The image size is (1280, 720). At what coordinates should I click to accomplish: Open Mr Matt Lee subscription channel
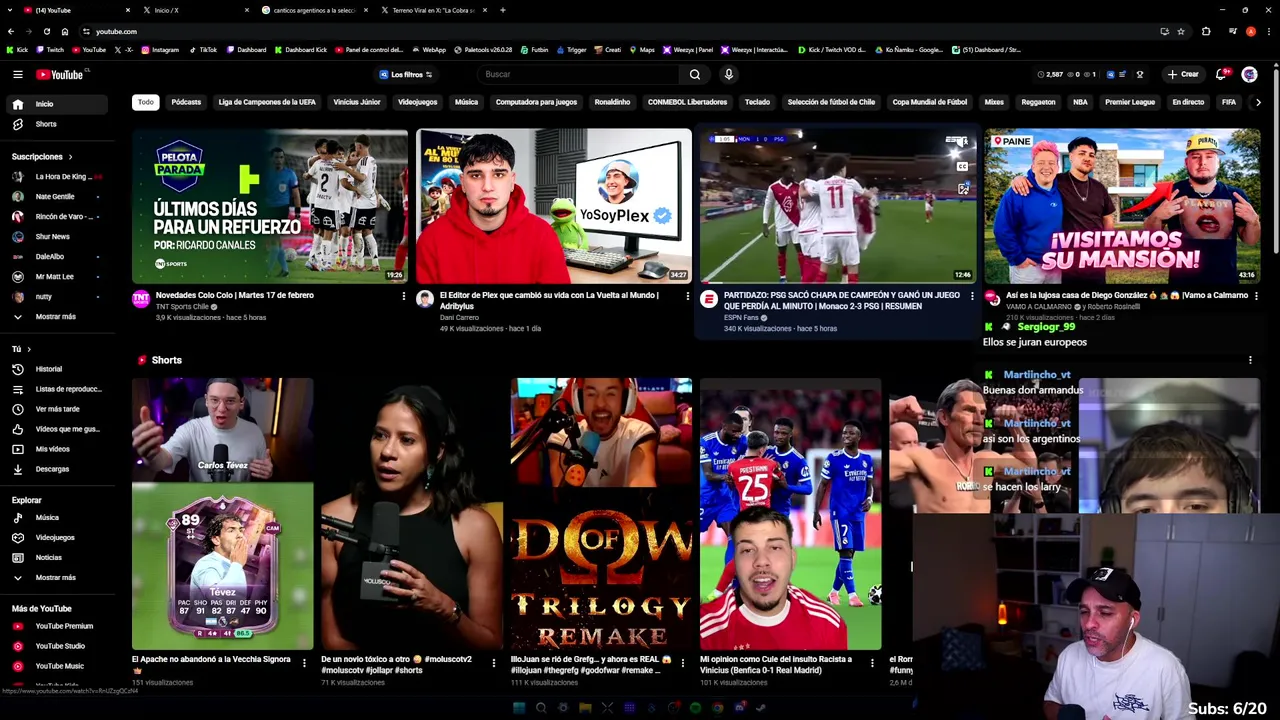(58, 277)
